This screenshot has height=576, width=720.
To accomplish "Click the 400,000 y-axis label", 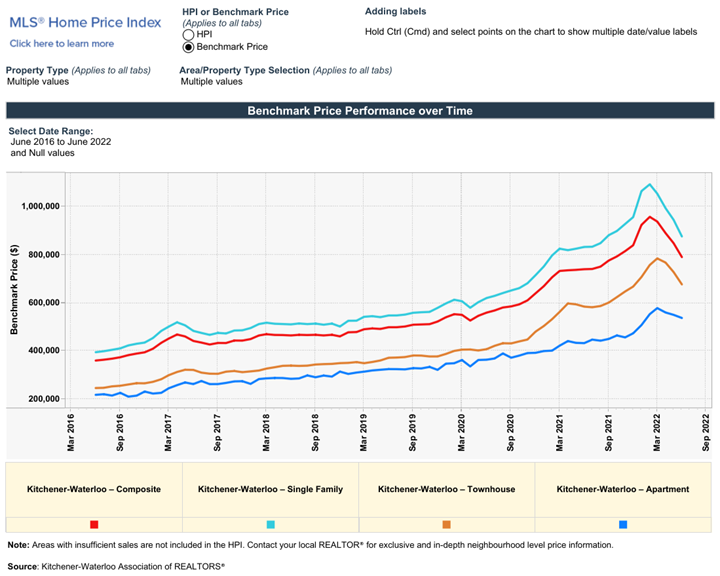I will click(x=44, y=350).
